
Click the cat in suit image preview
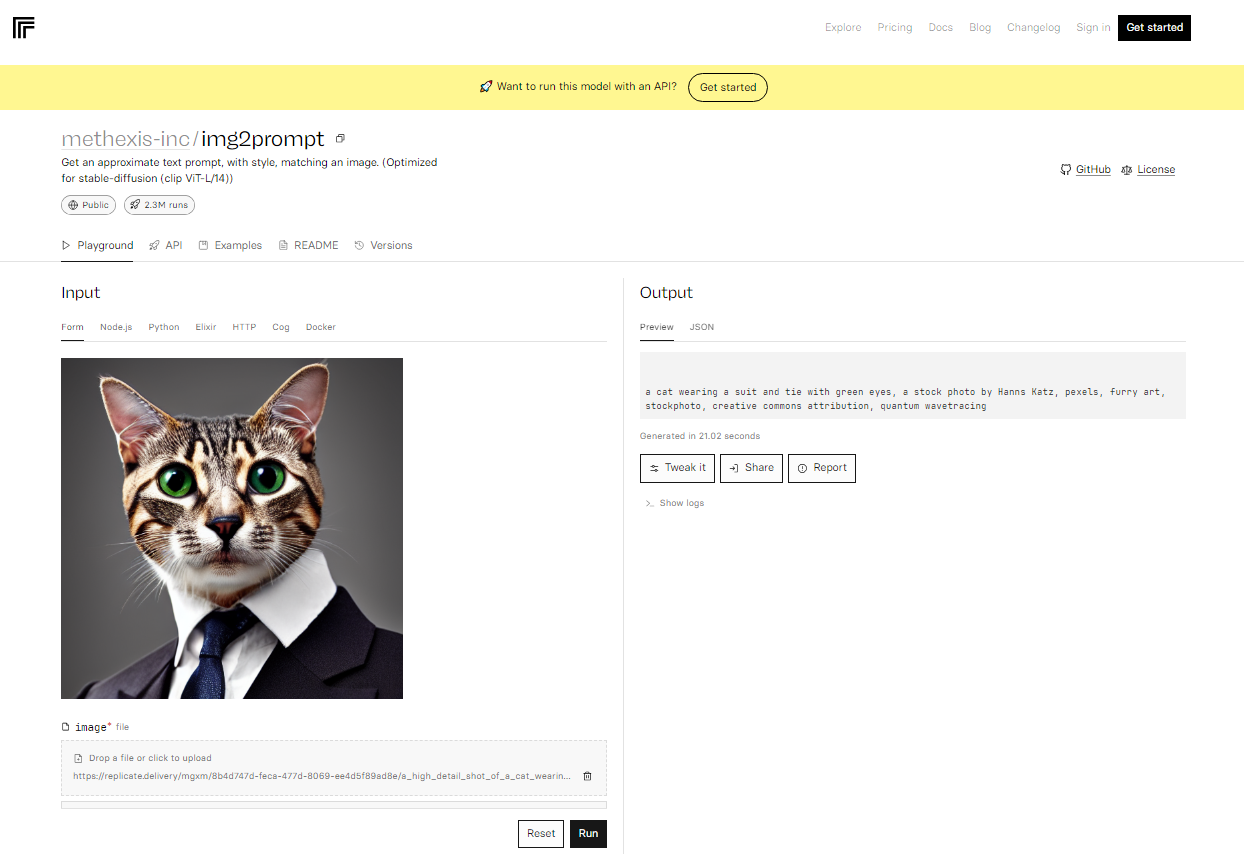232,528
